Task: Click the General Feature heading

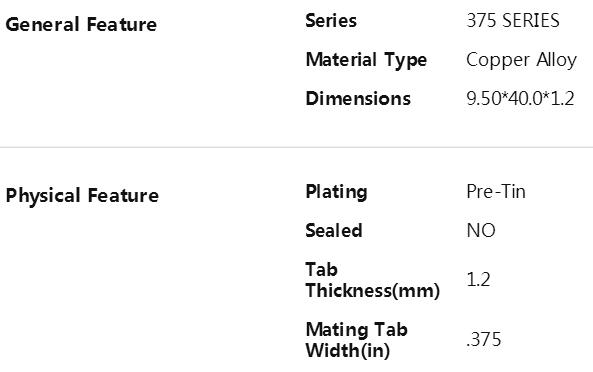Action: 81,25
